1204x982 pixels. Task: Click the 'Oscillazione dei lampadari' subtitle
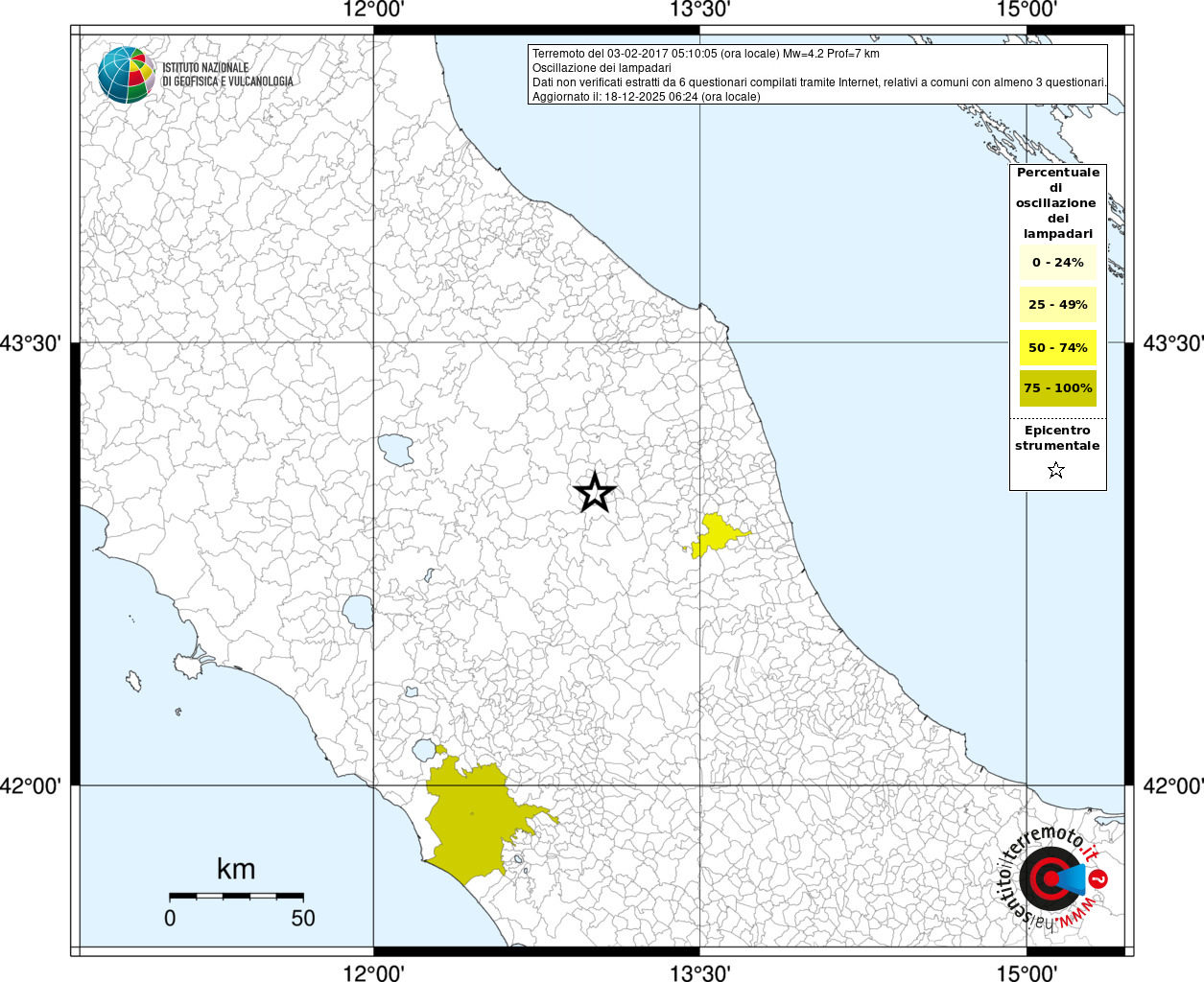click(602, 68)
